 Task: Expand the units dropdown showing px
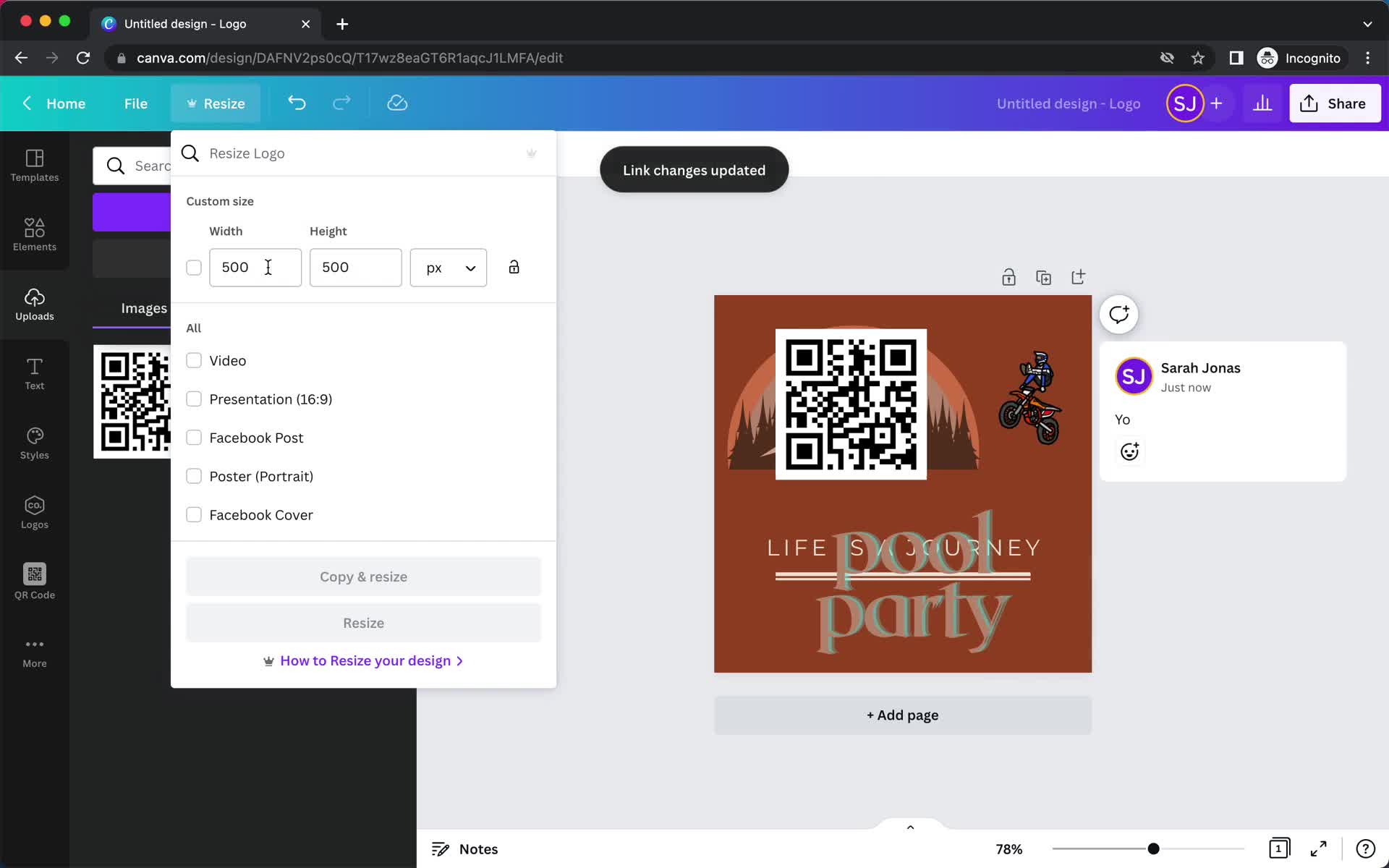coord(449,267)
